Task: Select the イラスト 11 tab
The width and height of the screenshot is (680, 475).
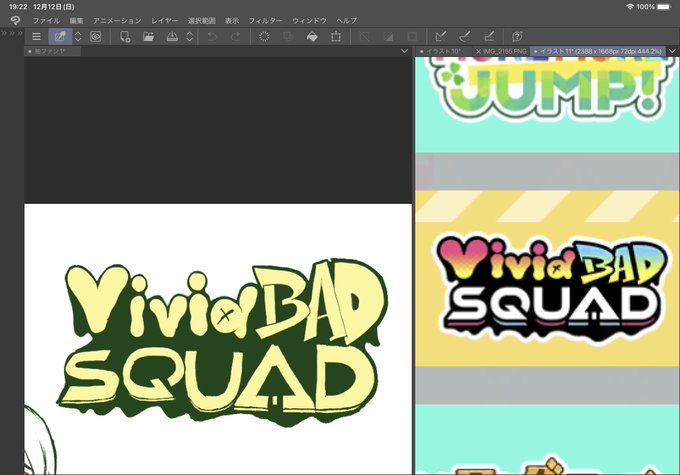Action: pos(598,51)
